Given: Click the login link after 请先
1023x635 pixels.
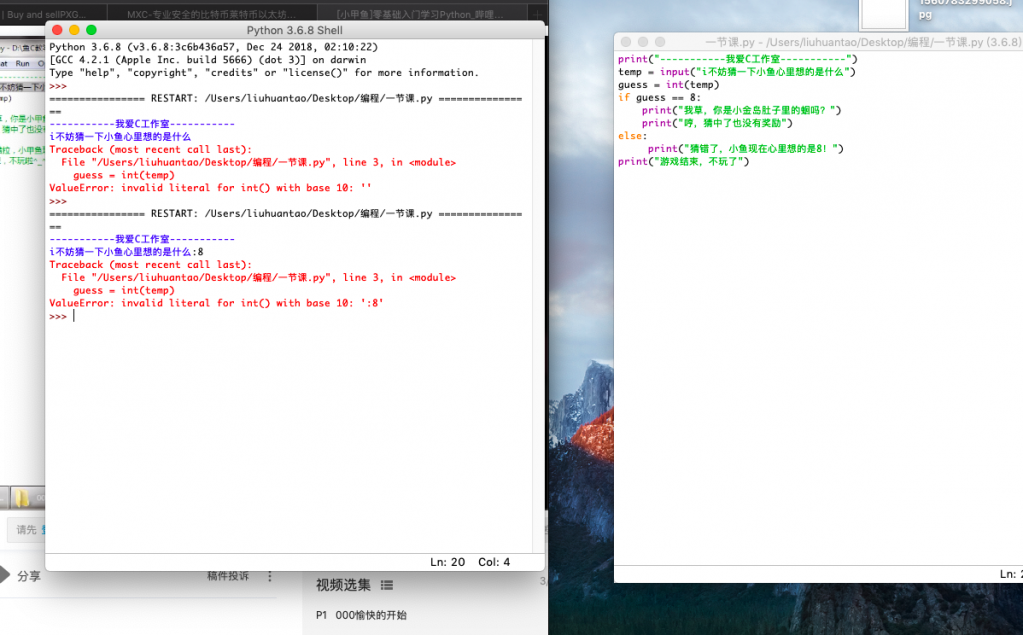Looking at the screenshot, I should [47, 529].
